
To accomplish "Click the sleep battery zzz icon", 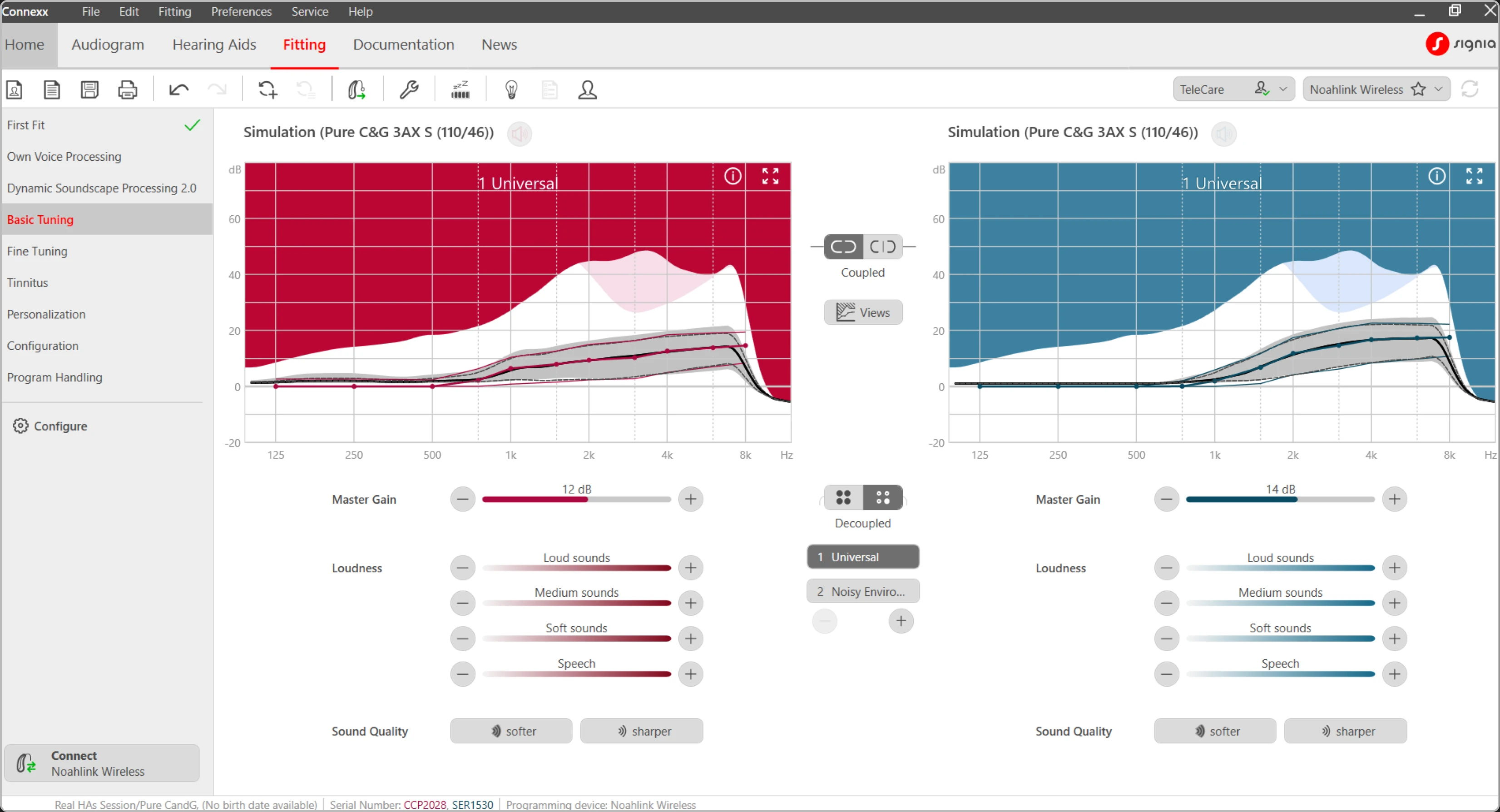I will point(460,90).
